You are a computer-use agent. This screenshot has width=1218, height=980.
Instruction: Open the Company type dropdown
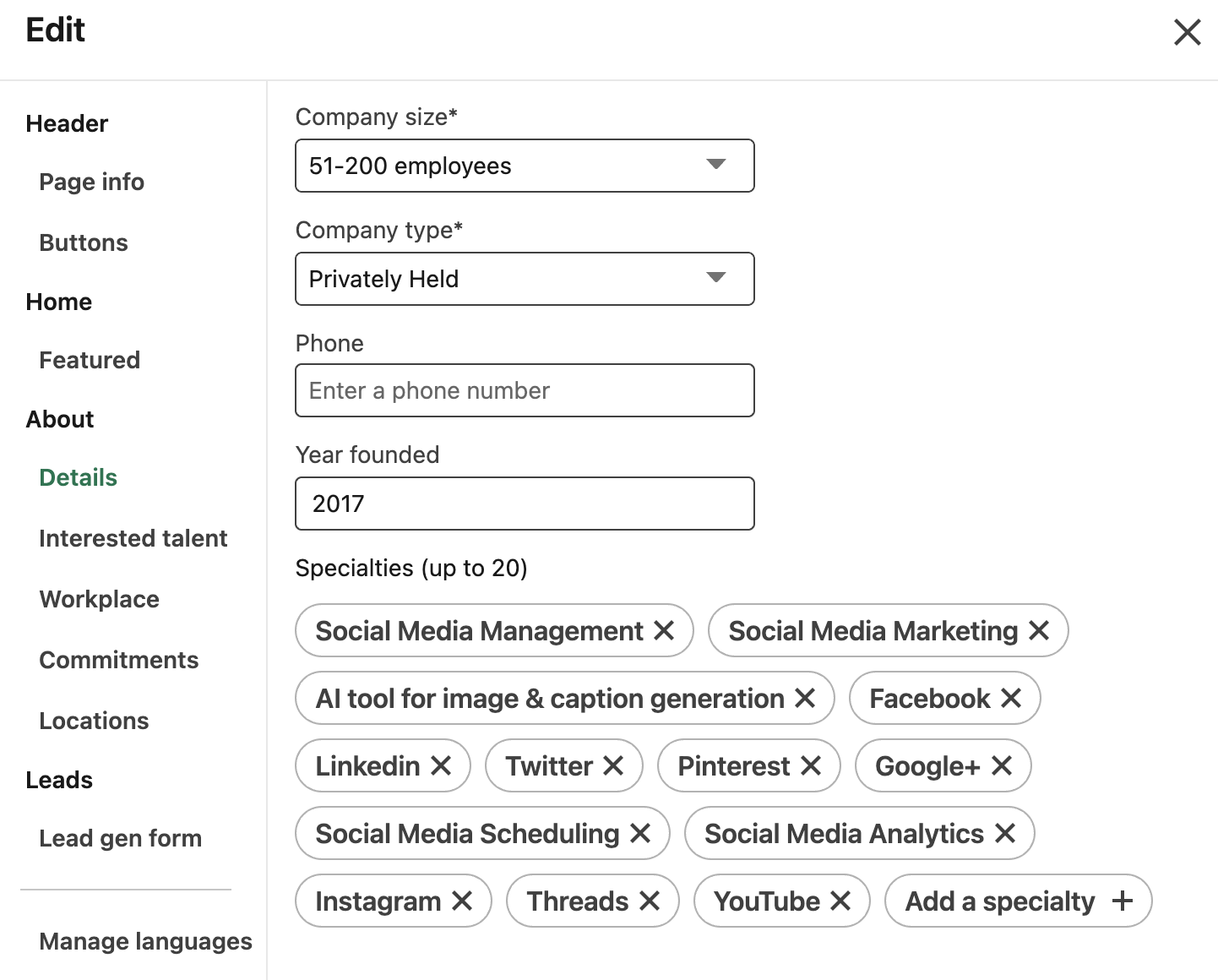(x=525, y=279)
